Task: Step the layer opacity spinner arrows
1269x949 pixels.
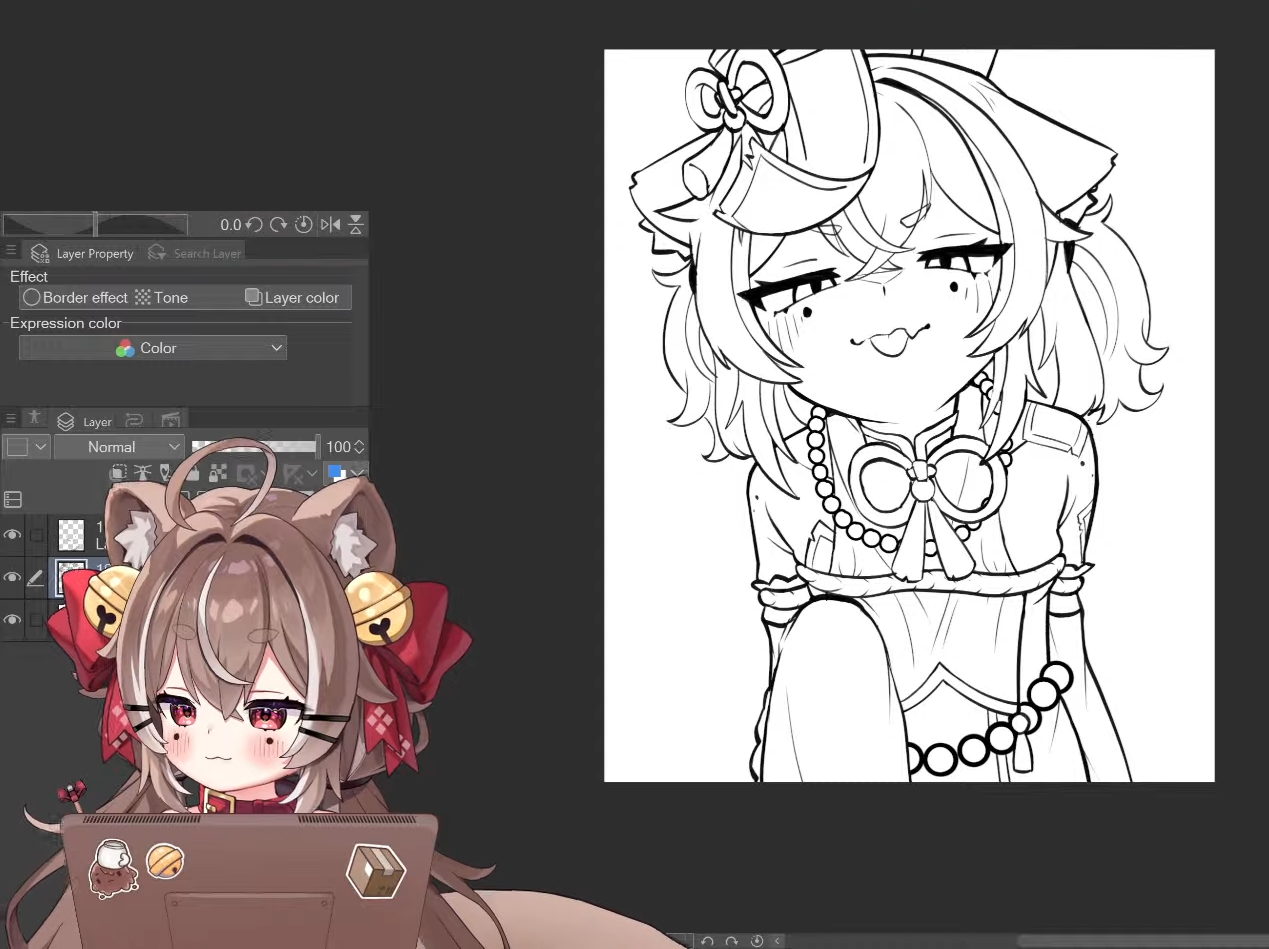Action: point(360,447)
